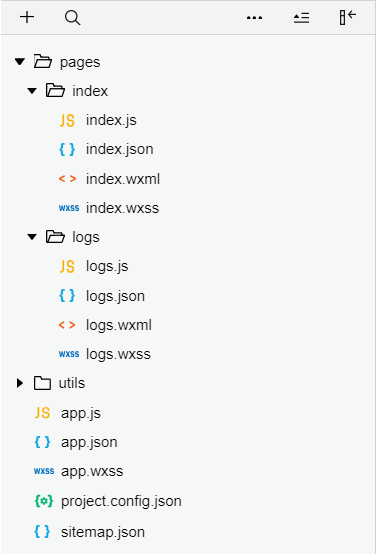
Task: Collapse the pages folder arrow
Action: (x=20, y=62)
